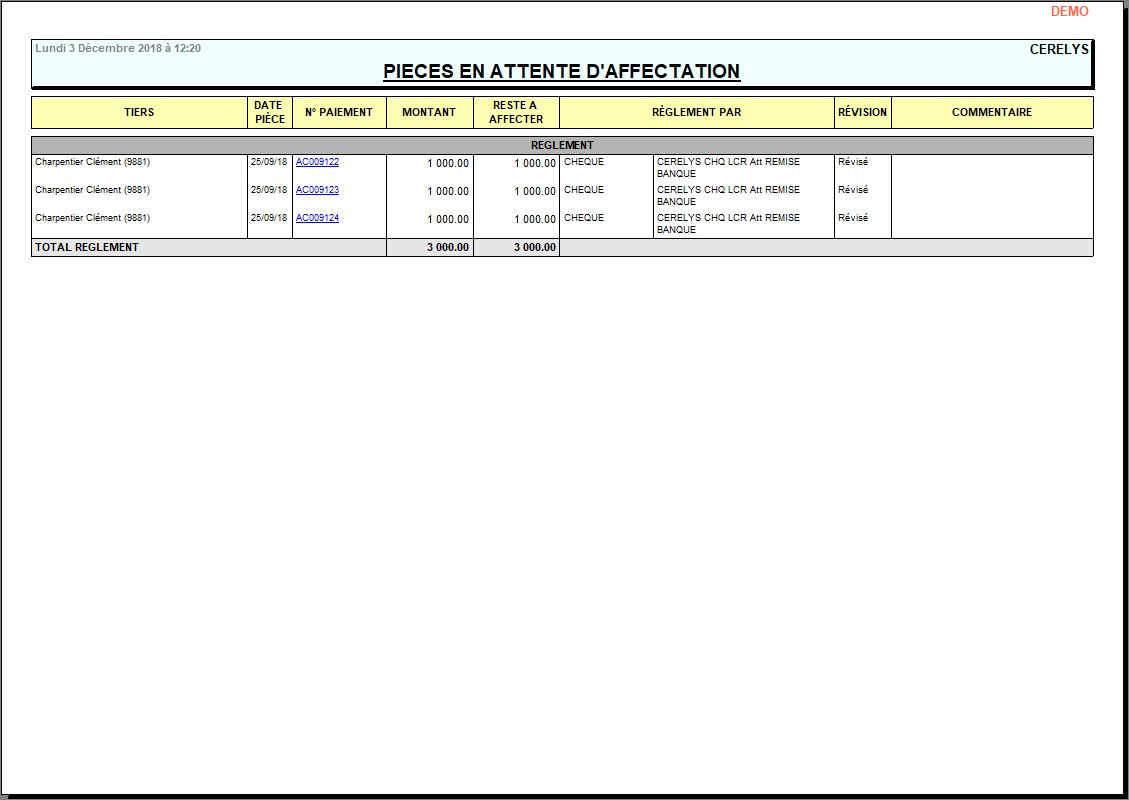This screenshot has width=1129, height=800.
Task: Click the red DEMO label
Action: point(1069,12)
